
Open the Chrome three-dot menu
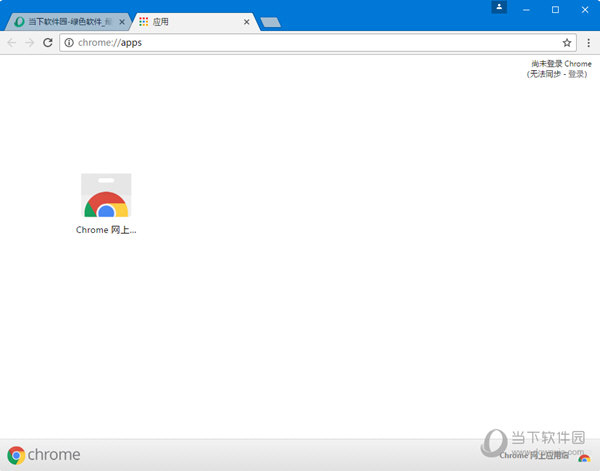click(x=588, y=43)
